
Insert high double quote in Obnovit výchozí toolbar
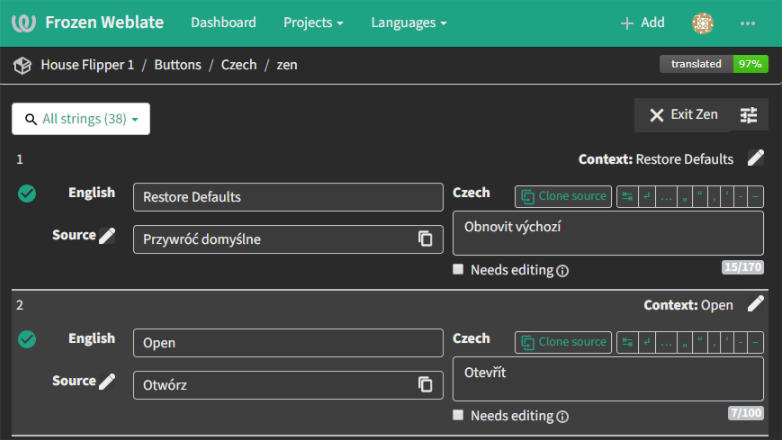700,197
